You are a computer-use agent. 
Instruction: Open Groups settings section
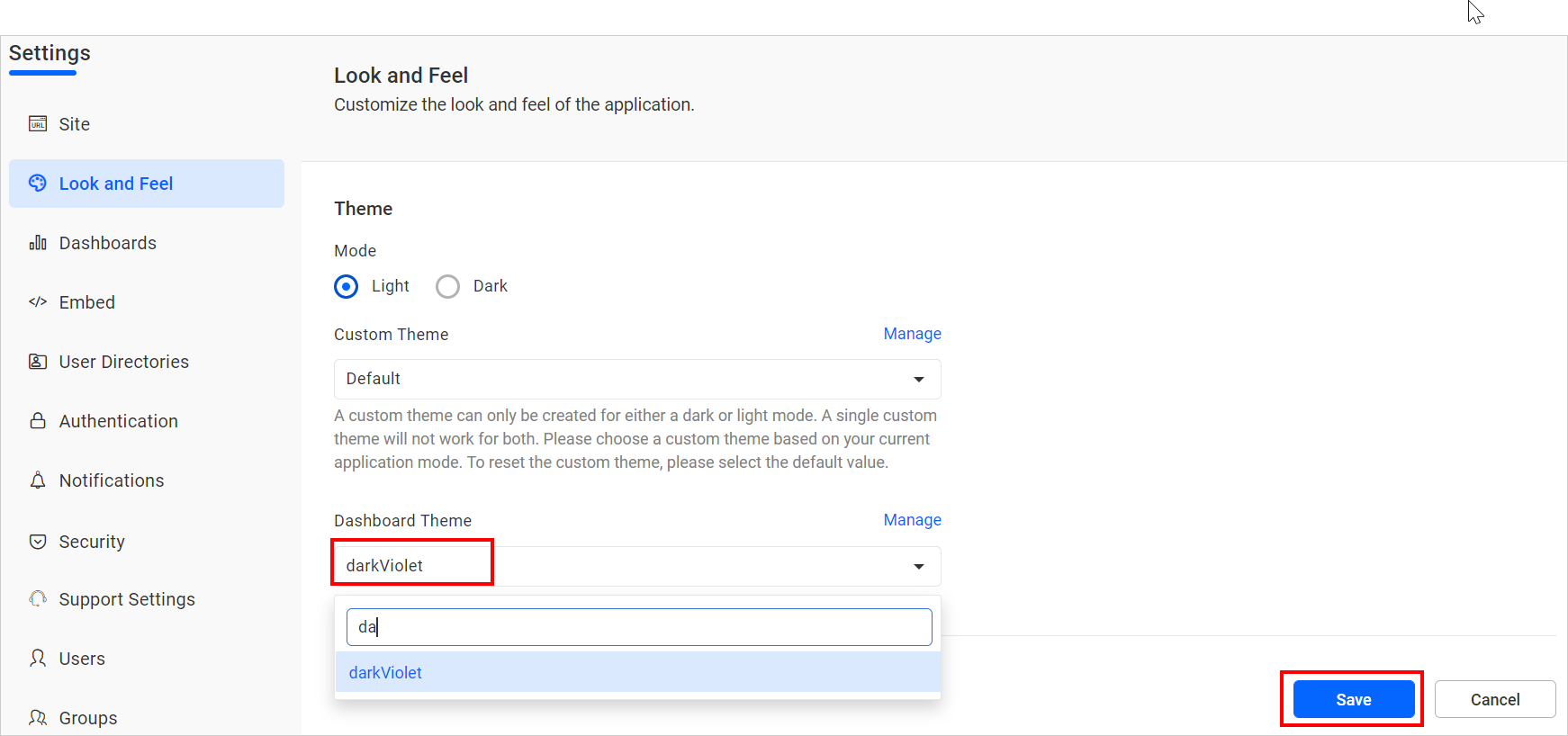(88, 718)
